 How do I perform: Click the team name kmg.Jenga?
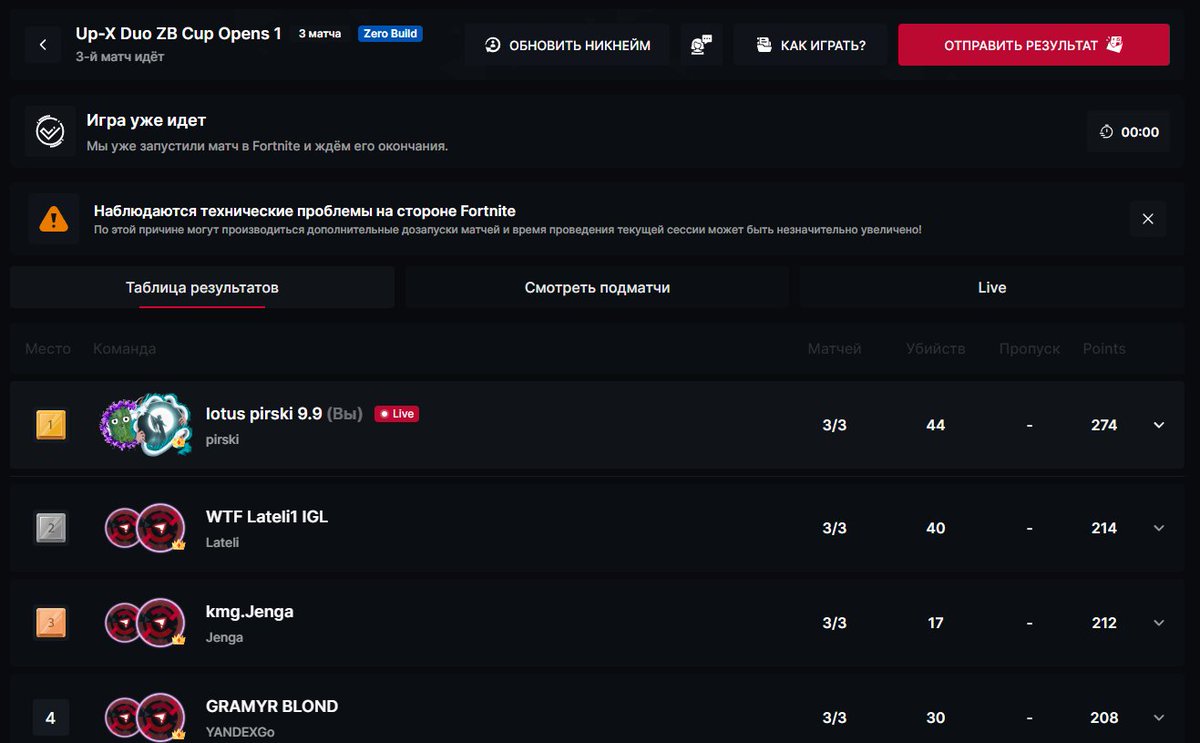[x=250, y=611]
